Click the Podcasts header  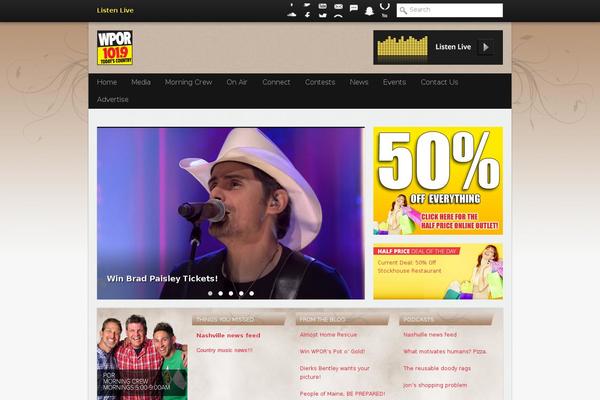tap(446, 319)
